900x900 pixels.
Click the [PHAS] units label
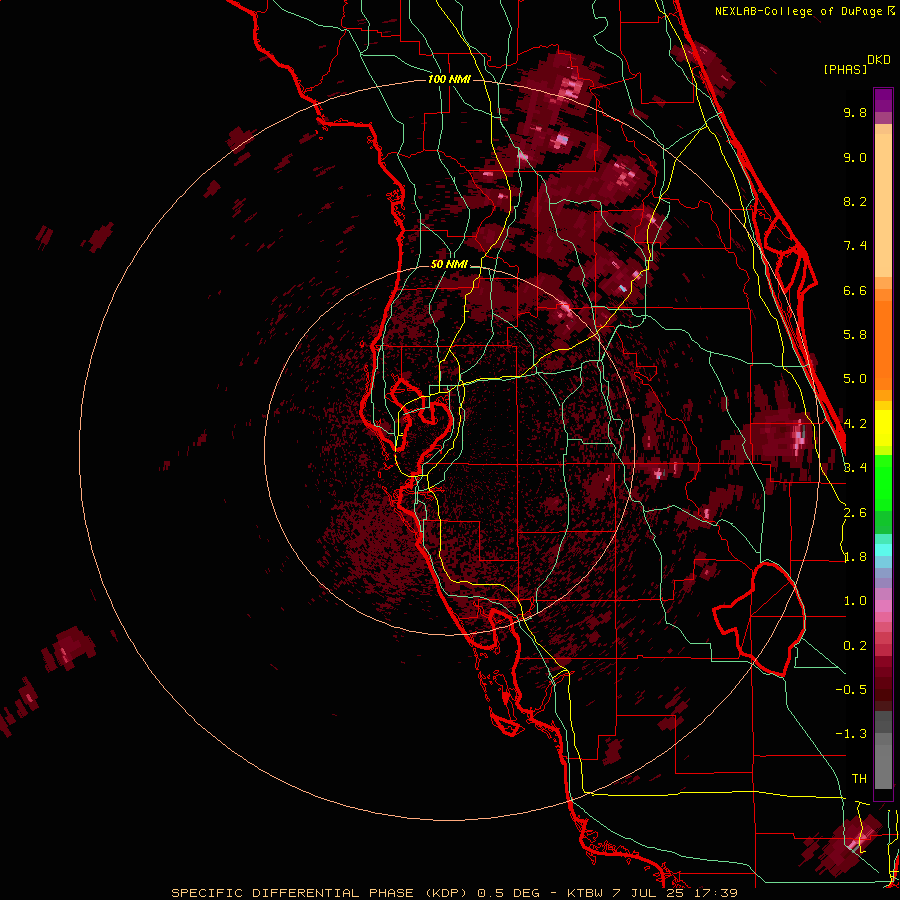[845, 69]
